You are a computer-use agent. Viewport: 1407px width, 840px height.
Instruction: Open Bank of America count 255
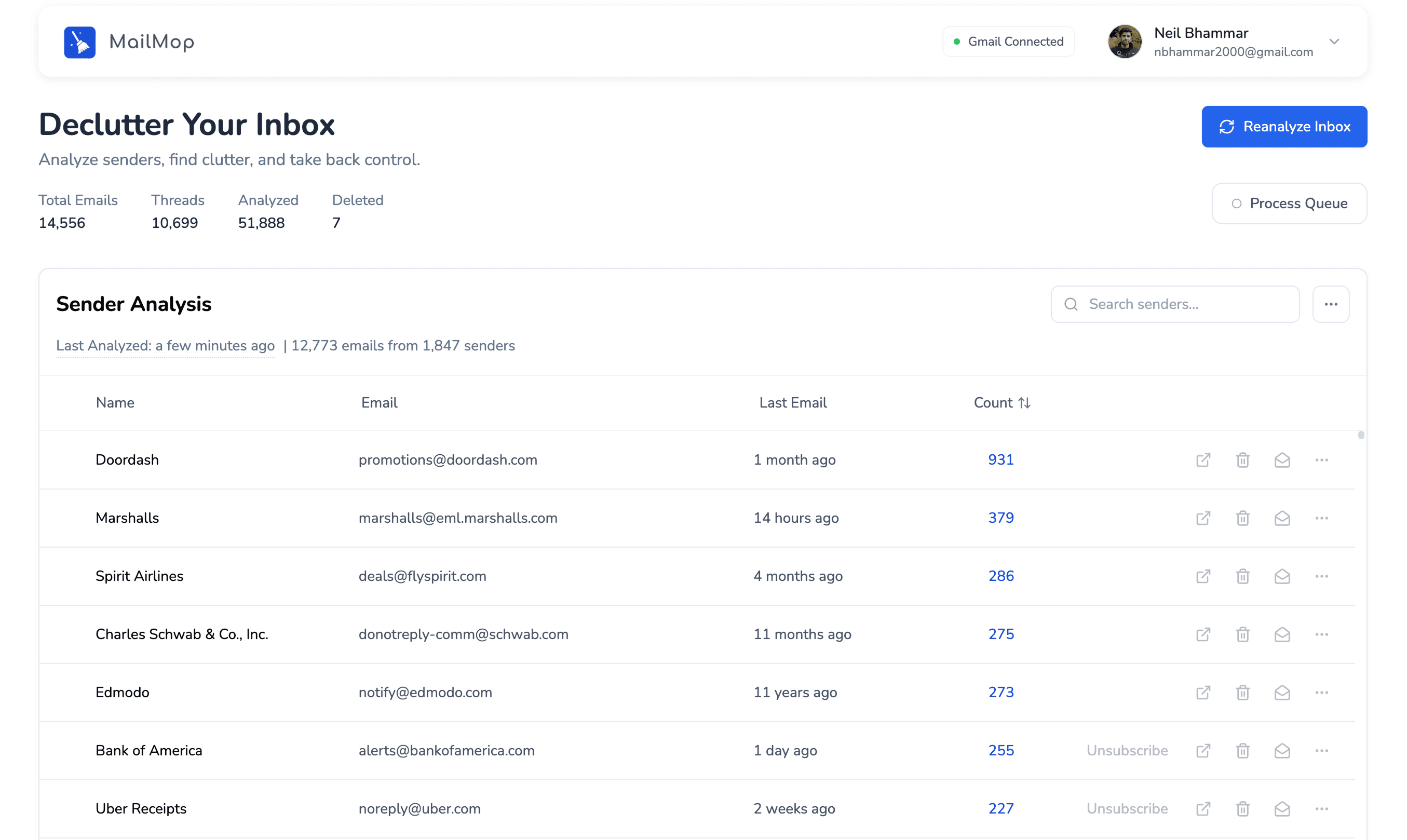tap(1000, 751)
